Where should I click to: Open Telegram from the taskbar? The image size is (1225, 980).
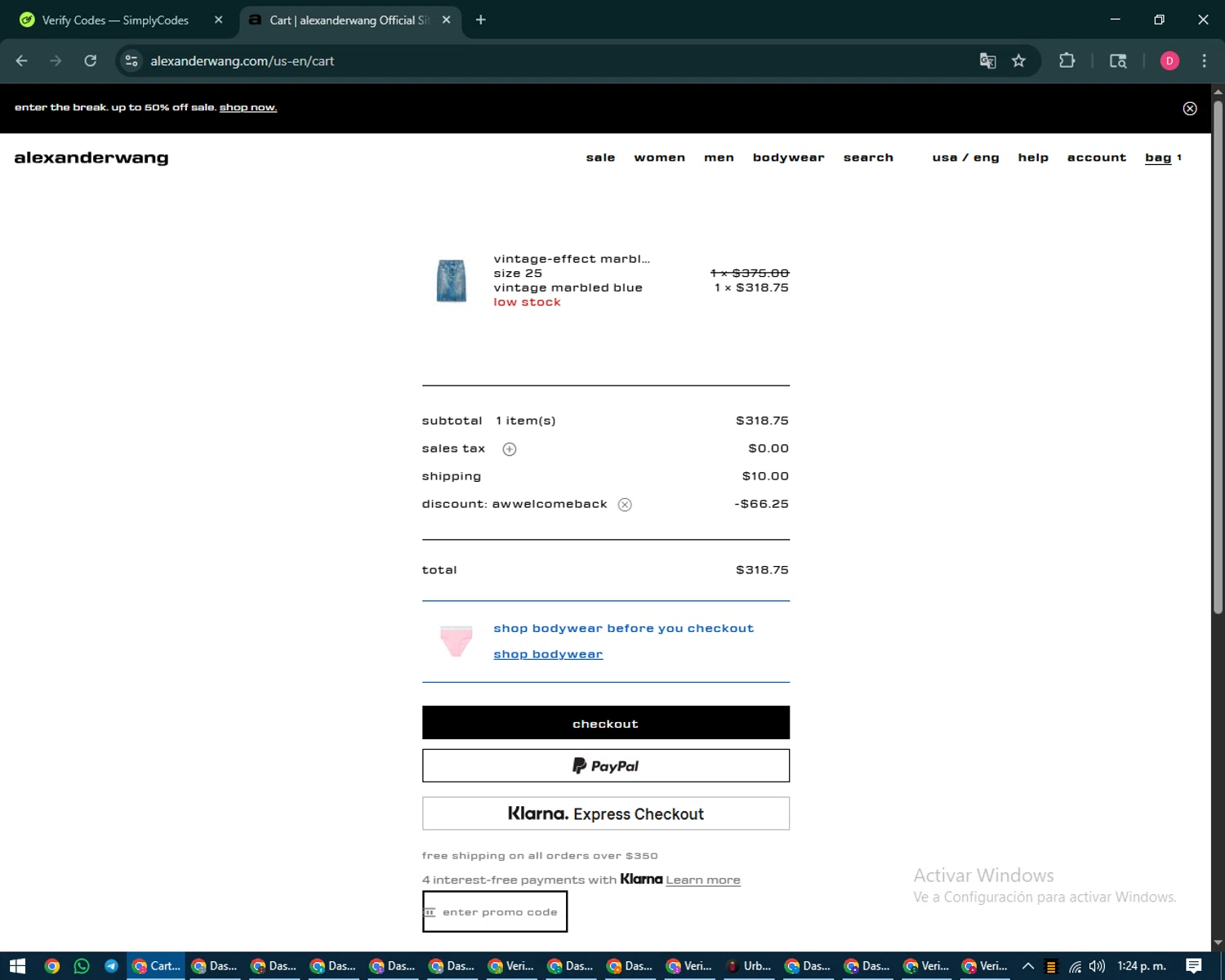[111, 966]
